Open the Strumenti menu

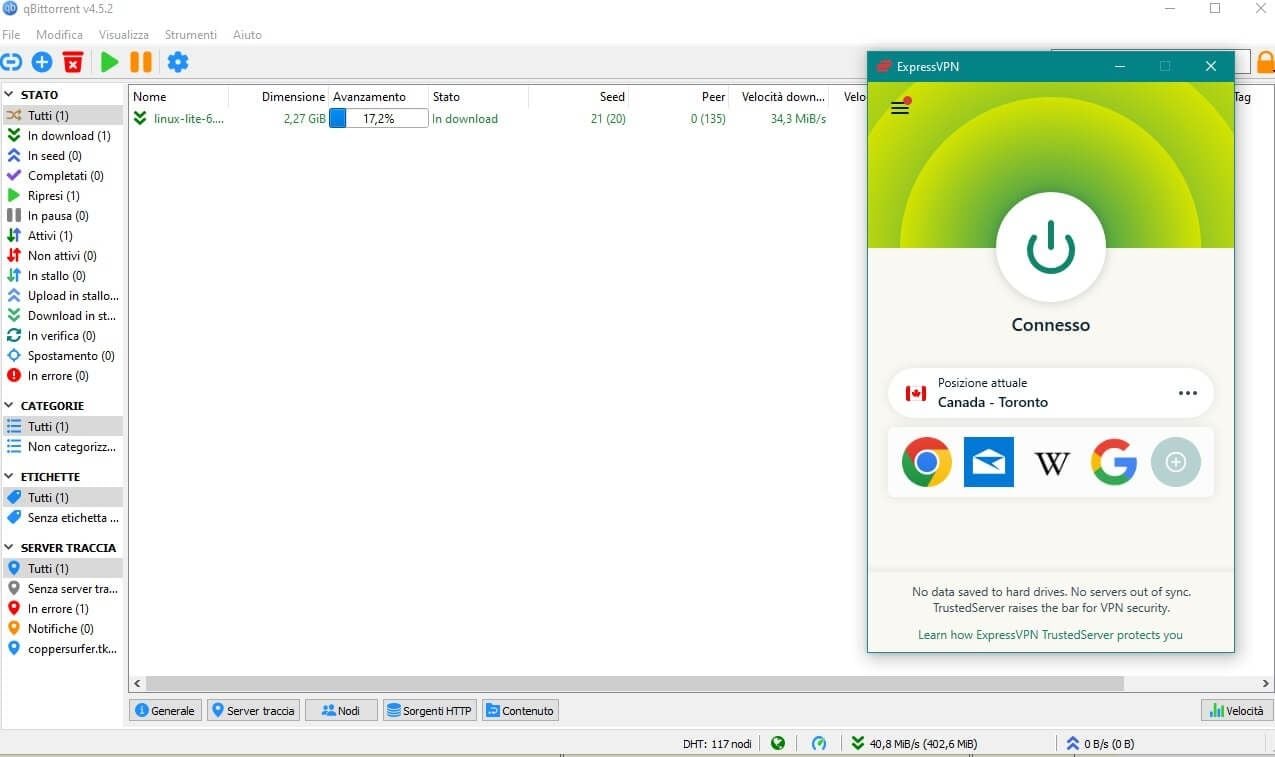coord(191,35)
